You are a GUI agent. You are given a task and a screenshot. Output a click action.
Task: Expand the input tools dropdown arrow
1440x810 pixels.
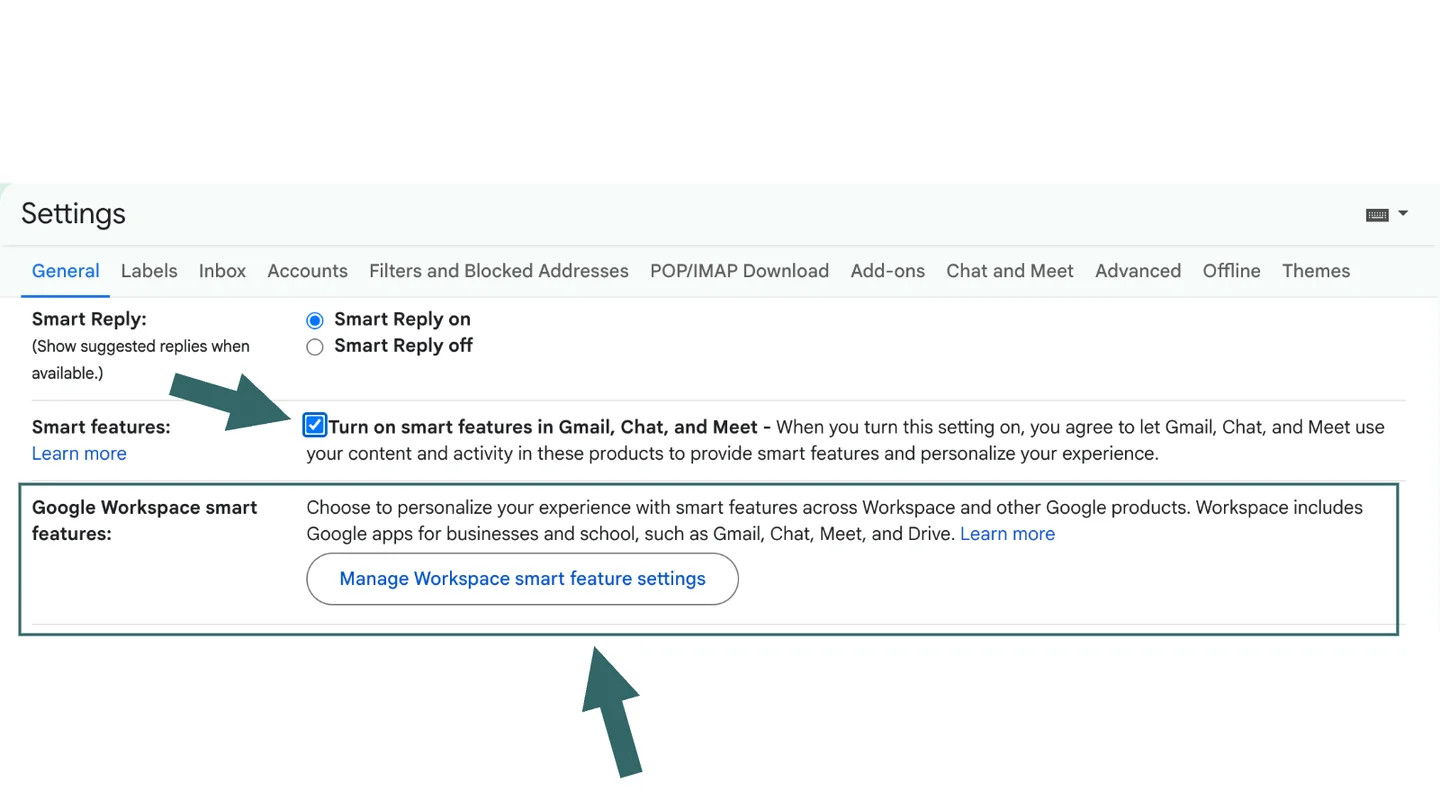point(1403,213)
